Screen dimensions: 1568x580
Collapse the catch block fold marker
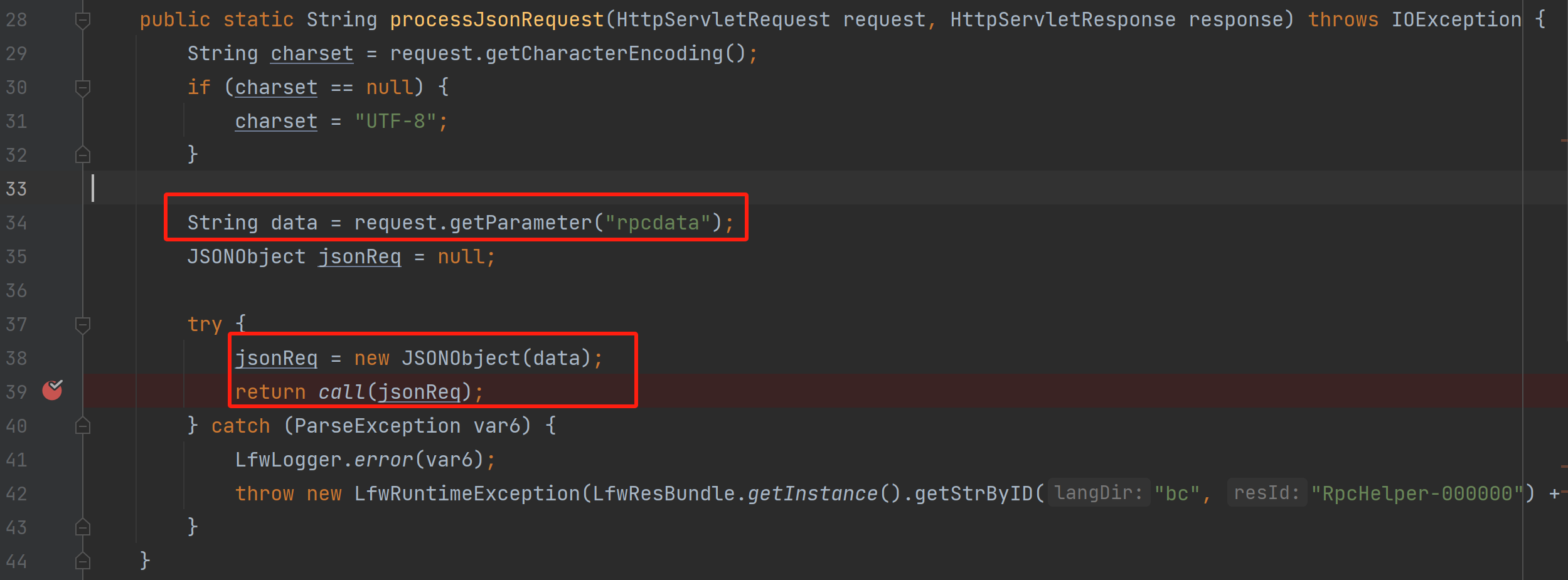coord(82,426)
